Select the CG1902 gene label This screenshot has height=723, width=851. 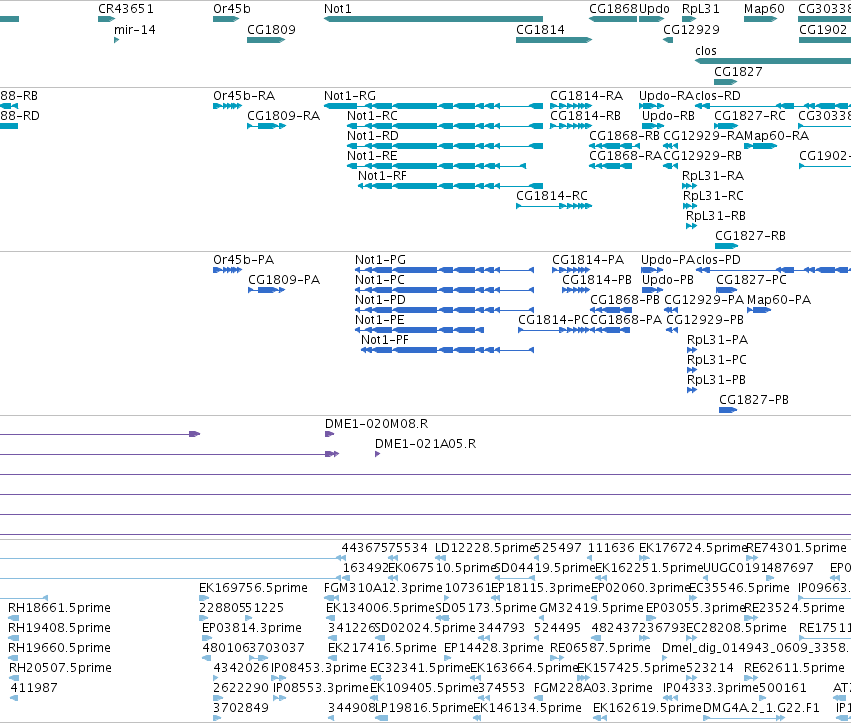(x=823, y=30)
